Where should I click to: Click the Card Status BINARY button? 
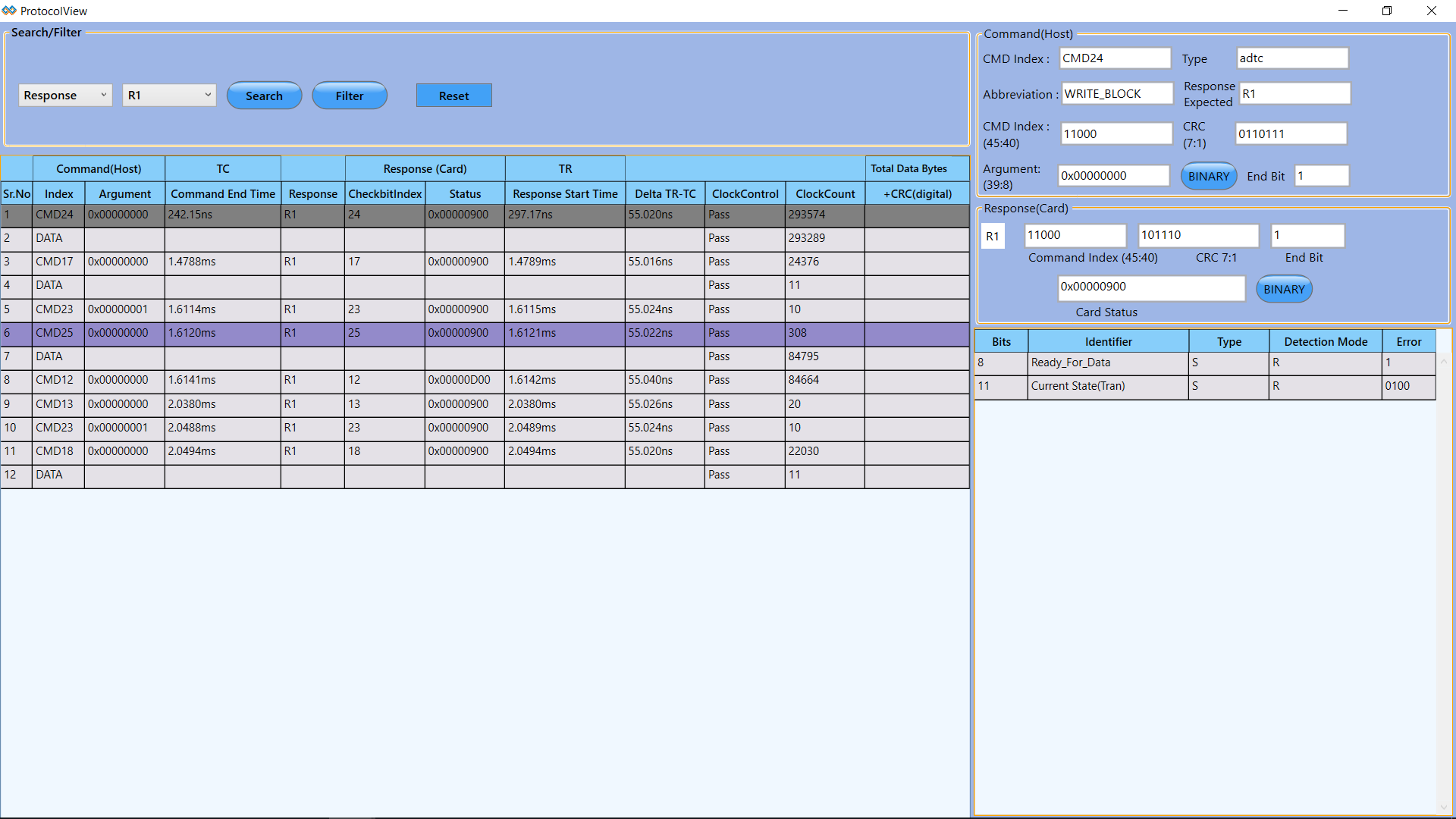pos(1284,290)
